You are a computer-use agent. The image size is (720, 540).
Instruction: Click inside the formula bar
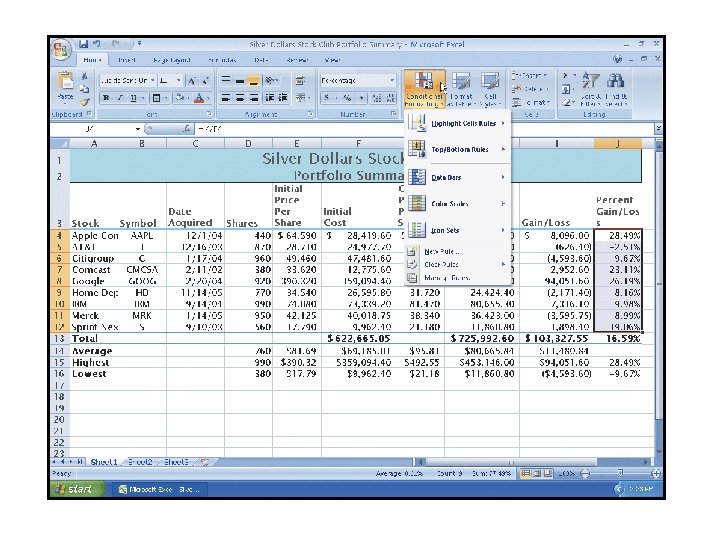[x=425, y=129]
